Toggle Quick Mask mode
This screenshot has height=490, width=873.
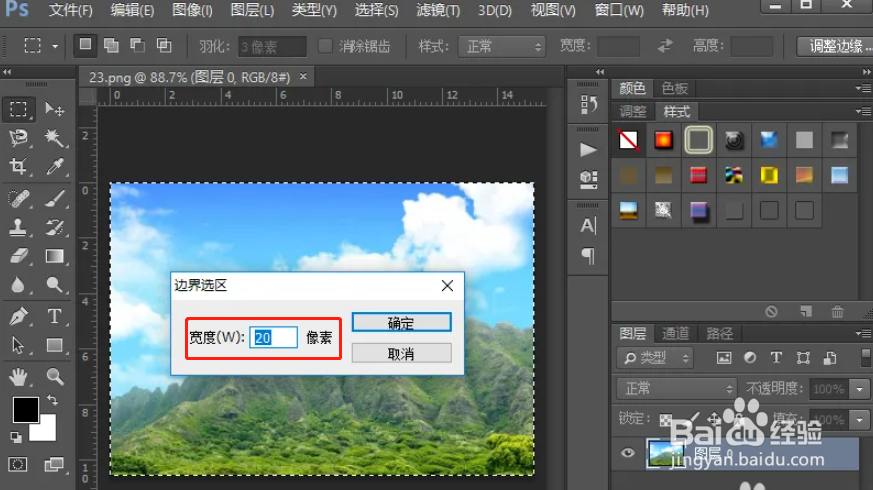point(18,464)
